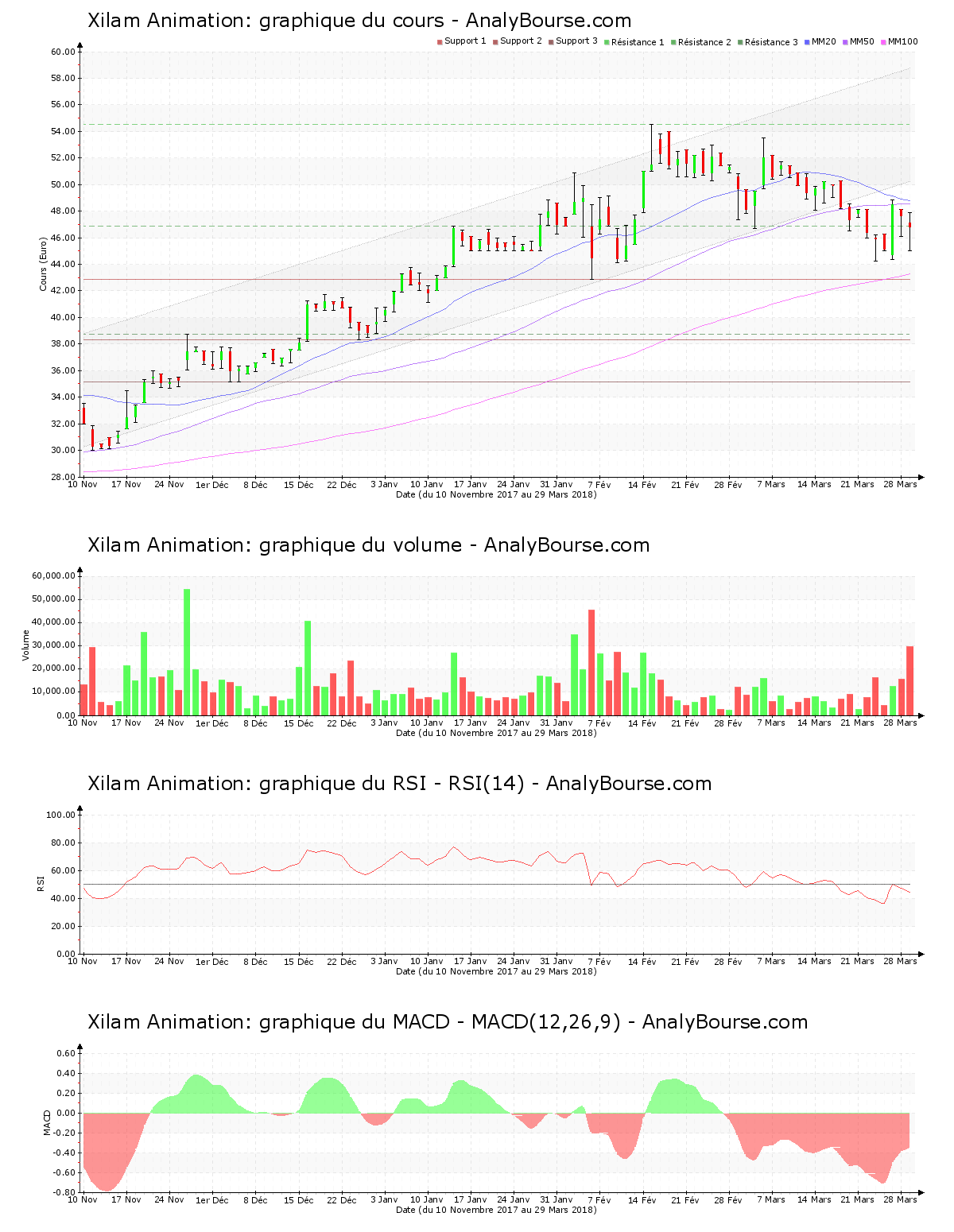Select the Support 2 legend label
The width and height of the screenshot is (954, 1232).
coord(521,41)
